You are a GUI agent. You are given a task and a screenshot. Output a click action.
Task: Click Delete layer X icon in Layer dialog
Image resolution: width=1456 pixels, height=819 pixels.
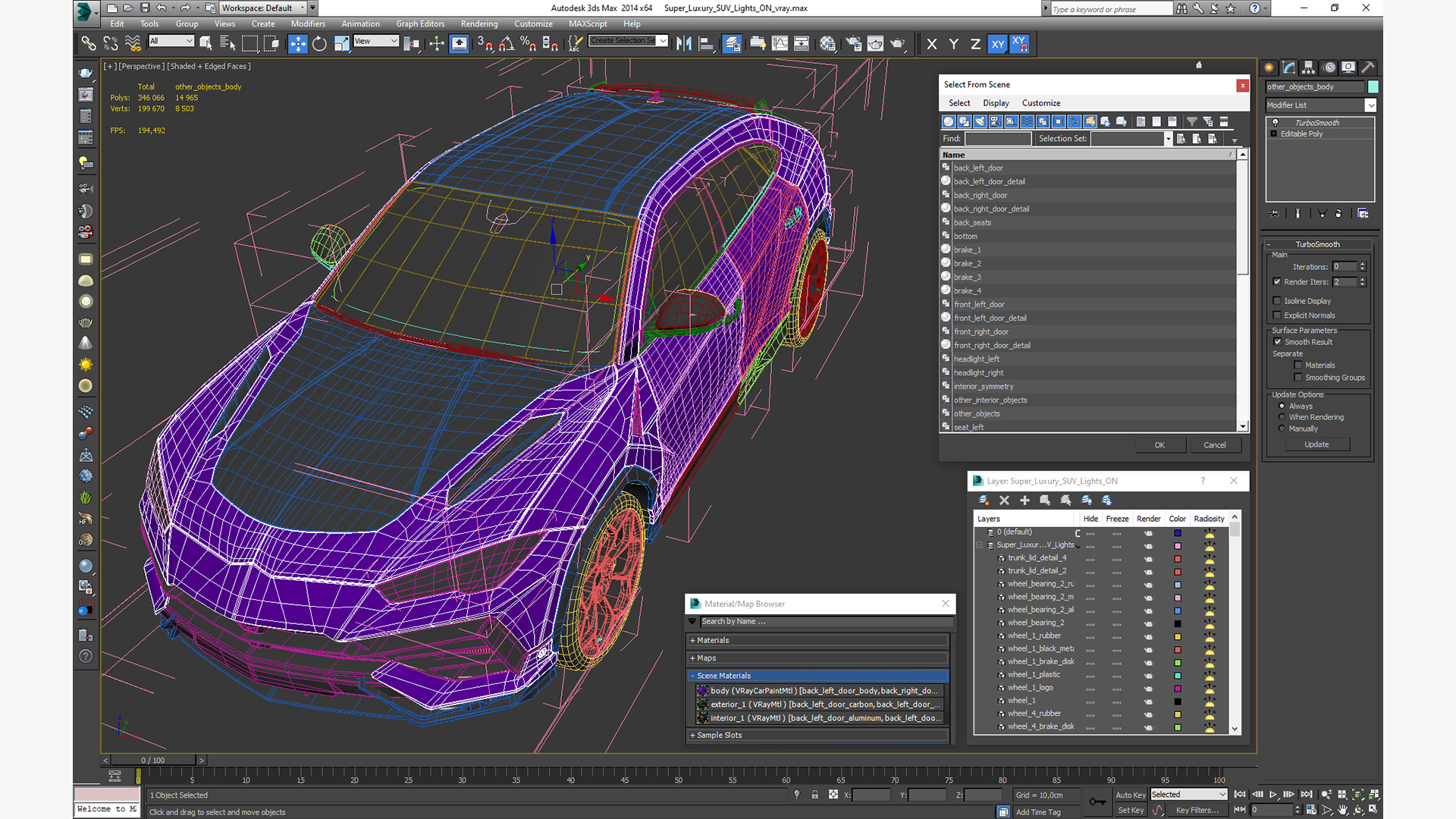pyautogui.click(x=1004, y=500)
